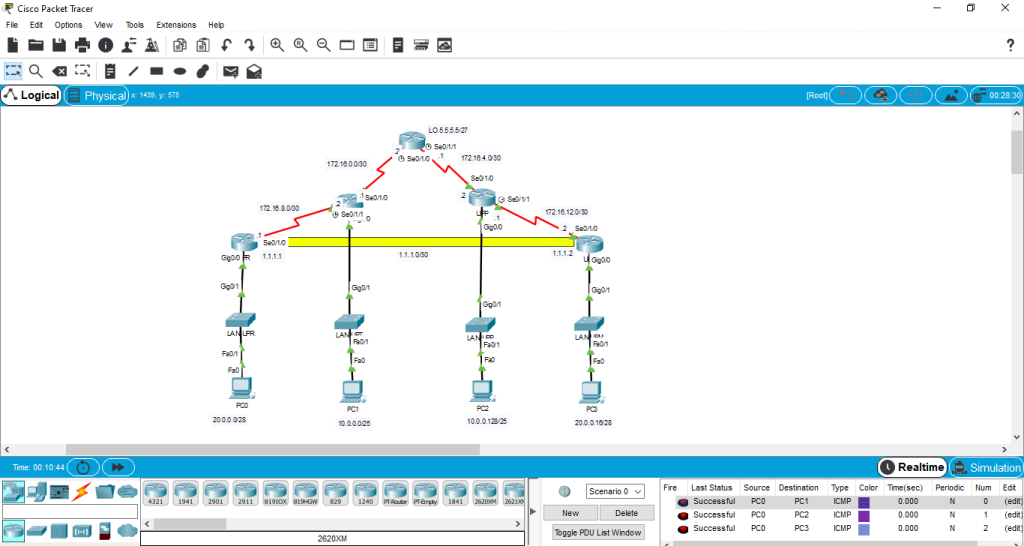Screen dimensions: 1024x546
Task: Select the 1941 router model
Action: [x=185, y=494]
